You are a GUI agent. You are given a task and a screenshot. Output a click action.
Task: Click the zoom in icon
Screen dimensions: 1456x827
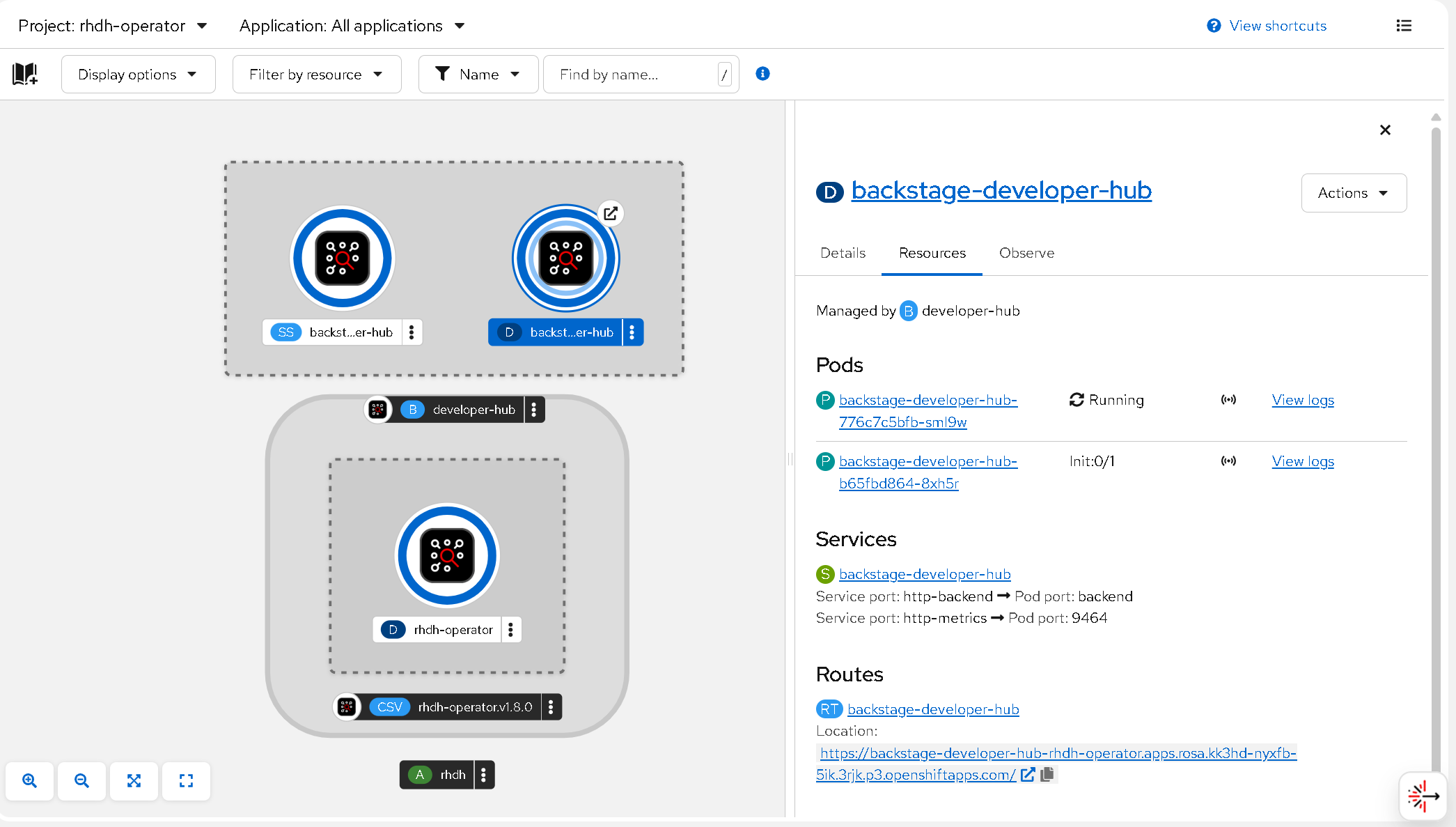(x=29, y=780)
